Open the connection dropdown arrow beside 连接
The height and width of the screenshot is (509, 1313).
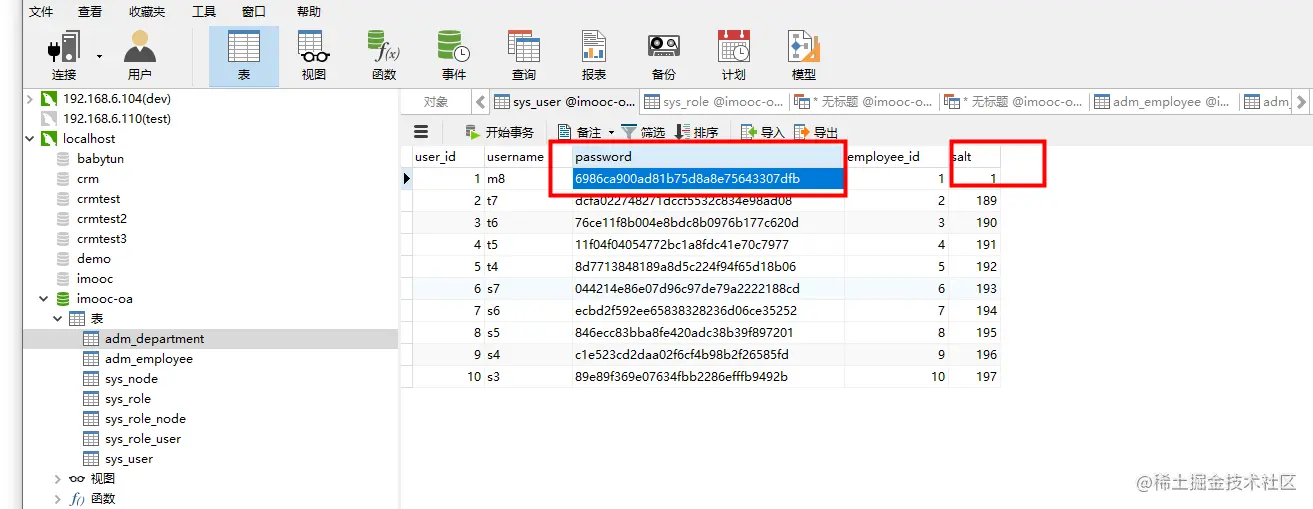click(x=99, y=56)
